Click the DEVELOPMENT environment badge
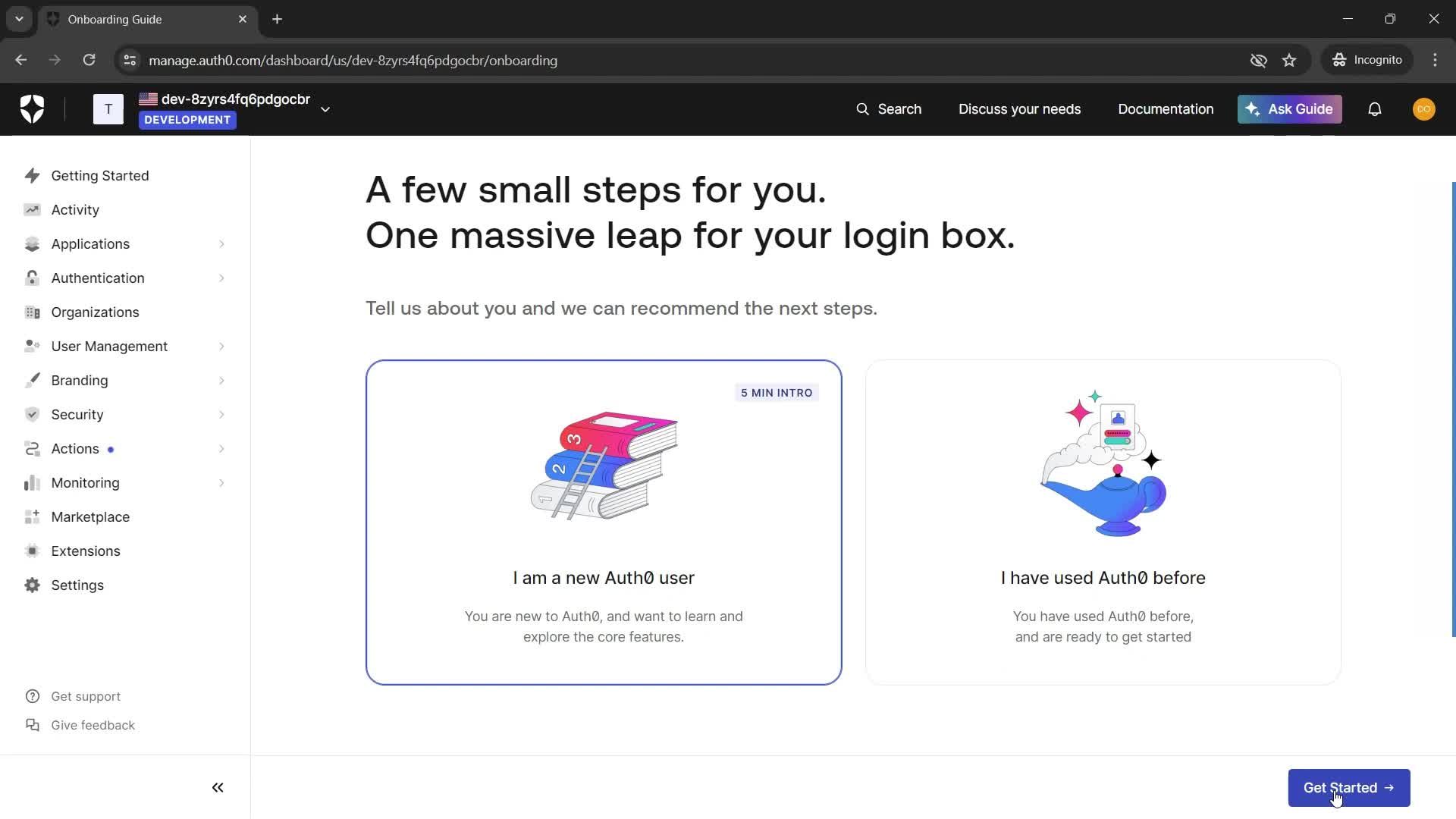 pos(187,120)
